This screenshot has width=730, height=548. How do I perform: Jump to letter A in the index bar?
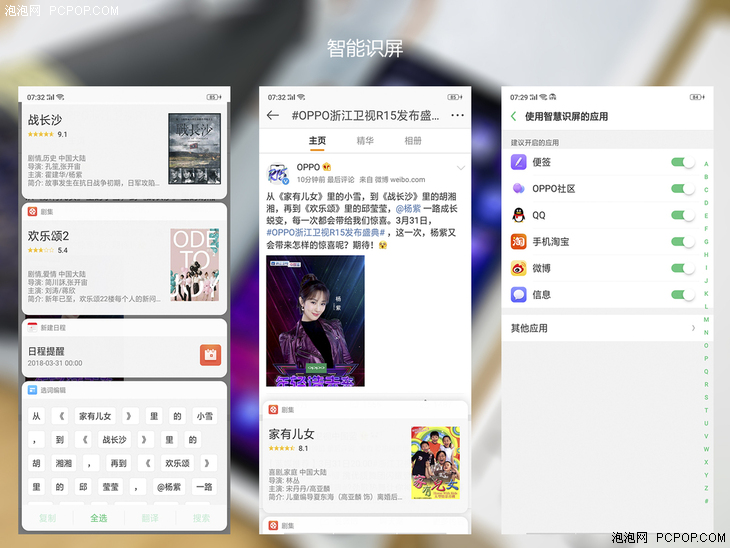706,164
